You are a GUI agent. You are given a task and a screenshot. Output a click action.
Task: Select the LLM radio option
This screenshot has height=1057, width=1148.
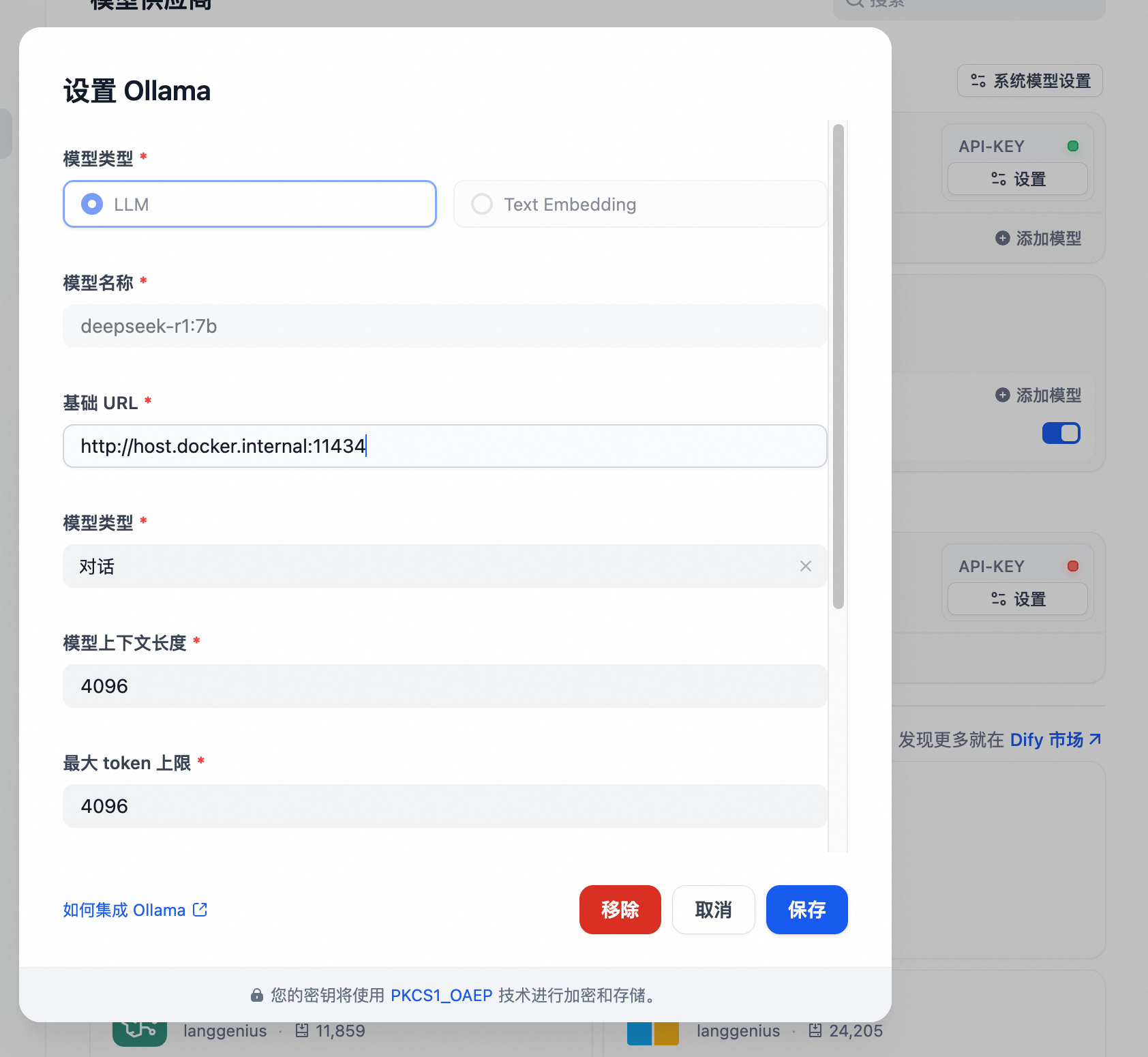(x=250, y=204)
